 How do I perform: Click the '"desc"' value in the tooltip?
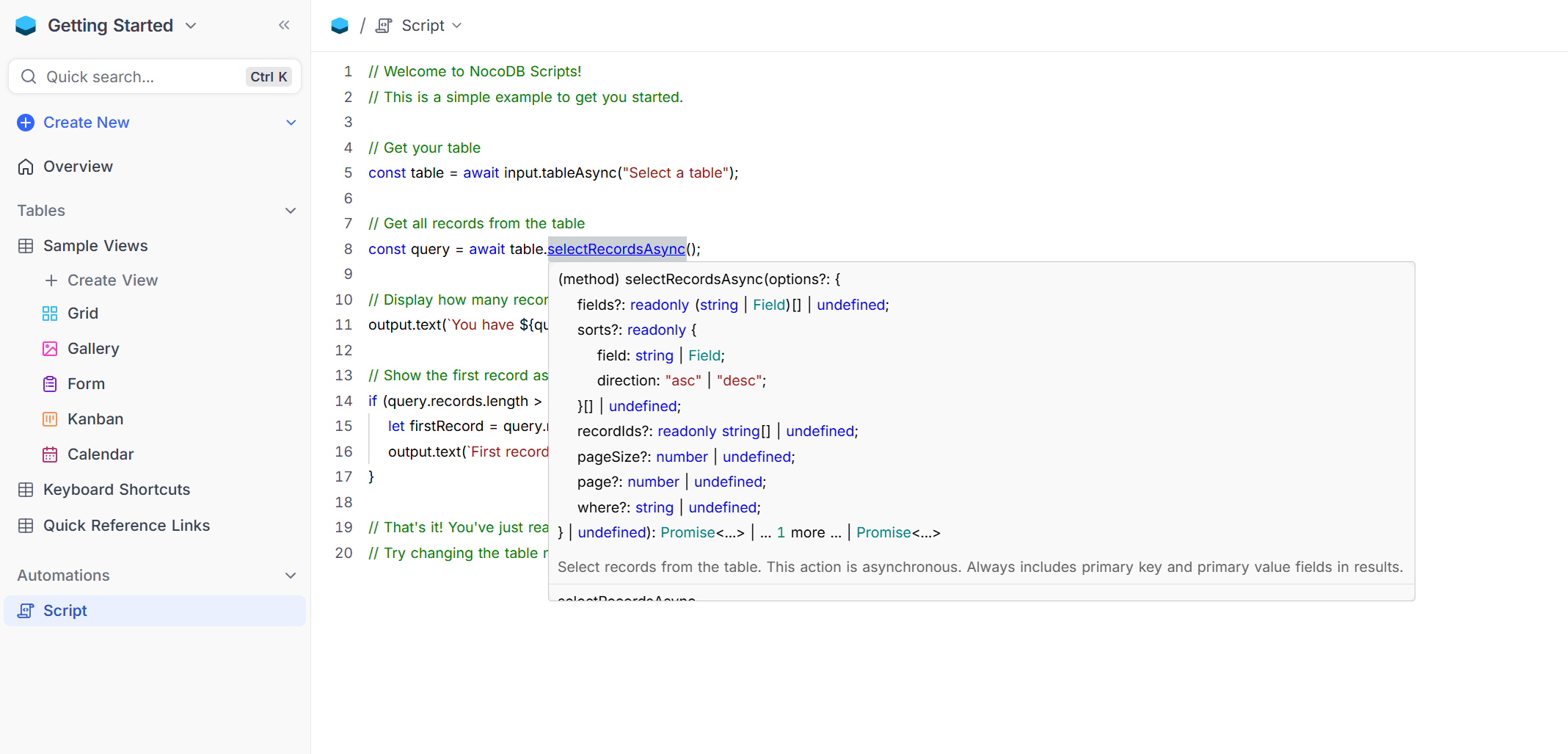(x=739, y=380)
